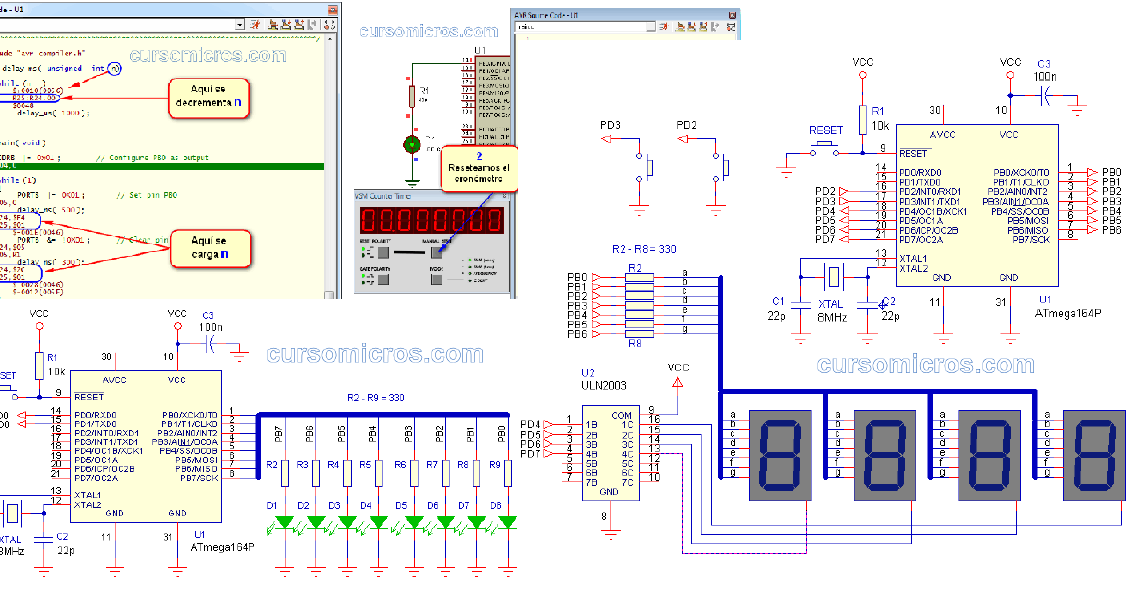The image size is (1138, 597).
Task: Select the ULN2003 driver component U2
Action: [x=610, y=450]
